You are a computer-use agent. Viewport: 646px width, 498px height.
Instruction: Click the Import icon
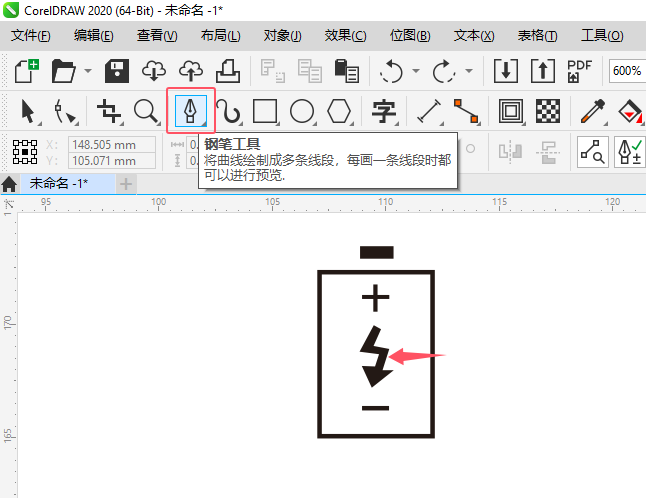506,71
